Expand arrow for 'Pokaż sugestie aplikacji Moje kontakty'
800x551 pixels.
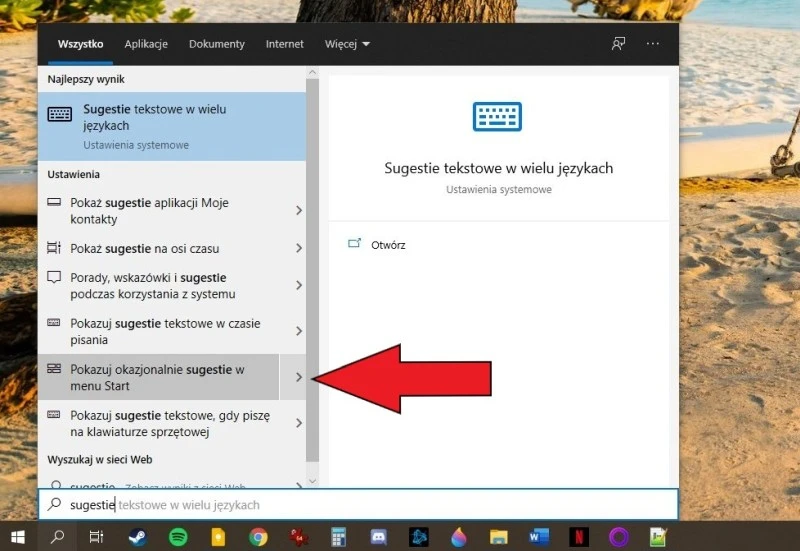298,210
